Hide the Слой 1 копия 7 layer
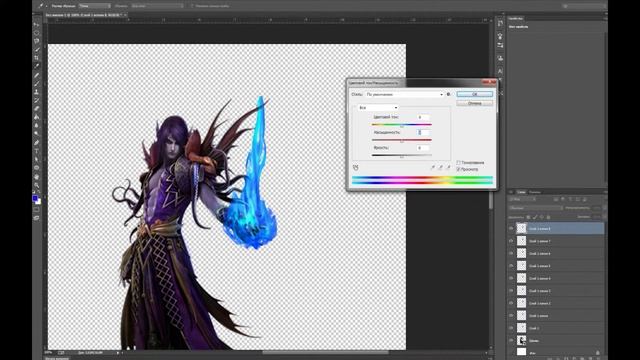The height and width of the screenshot is (360, 640). tap(511, 241)
